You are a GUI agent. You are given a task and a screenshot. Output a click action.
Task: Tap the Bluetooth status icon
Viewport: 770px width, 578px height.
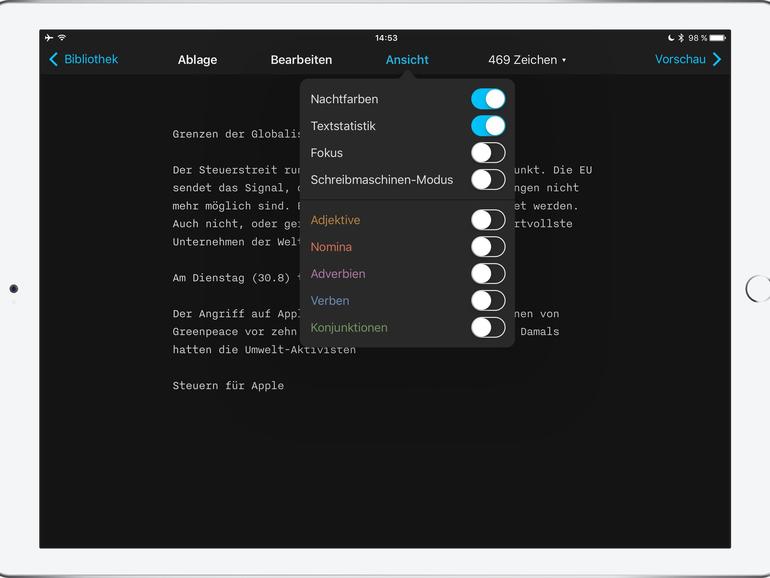pos(681,38)
